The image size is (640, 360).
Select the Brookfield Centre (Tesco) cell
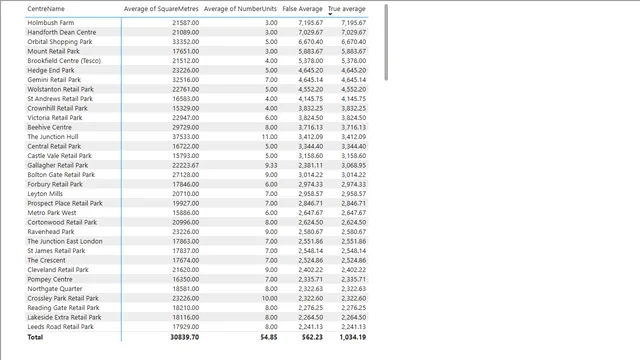click(x=64, y=60)
